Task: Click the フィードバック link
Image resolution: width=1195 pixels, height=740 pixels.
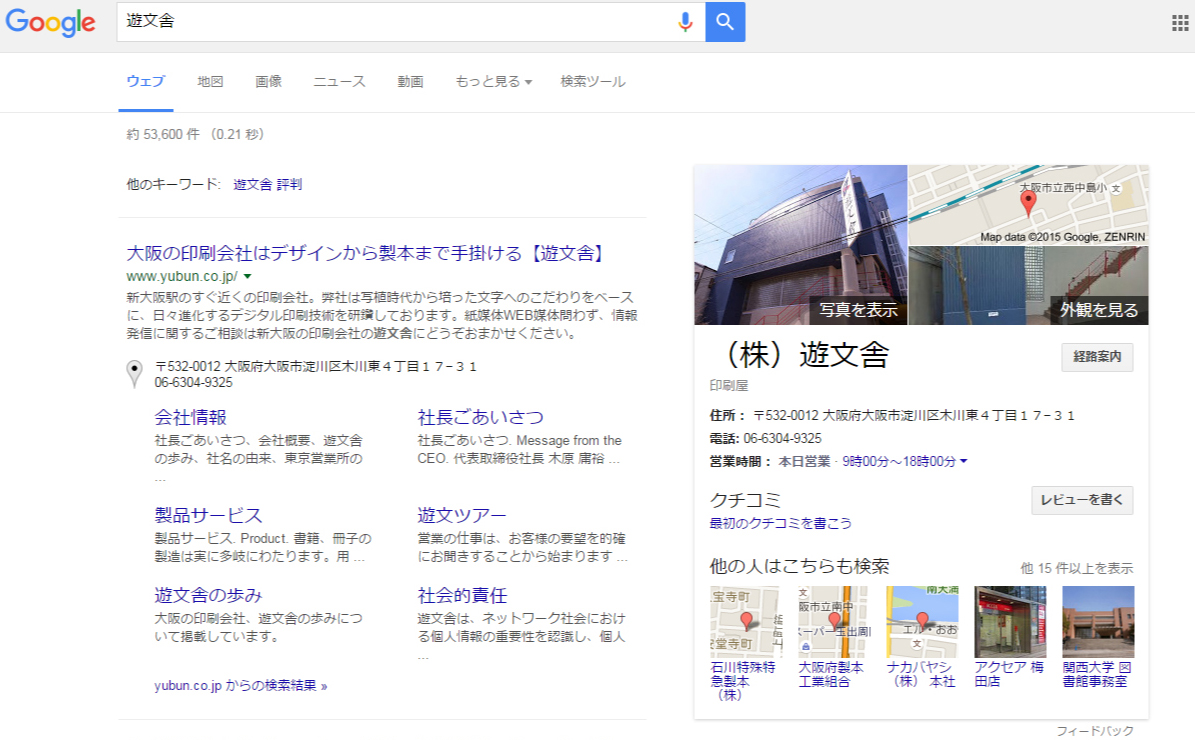Action: coord(1095,731)
